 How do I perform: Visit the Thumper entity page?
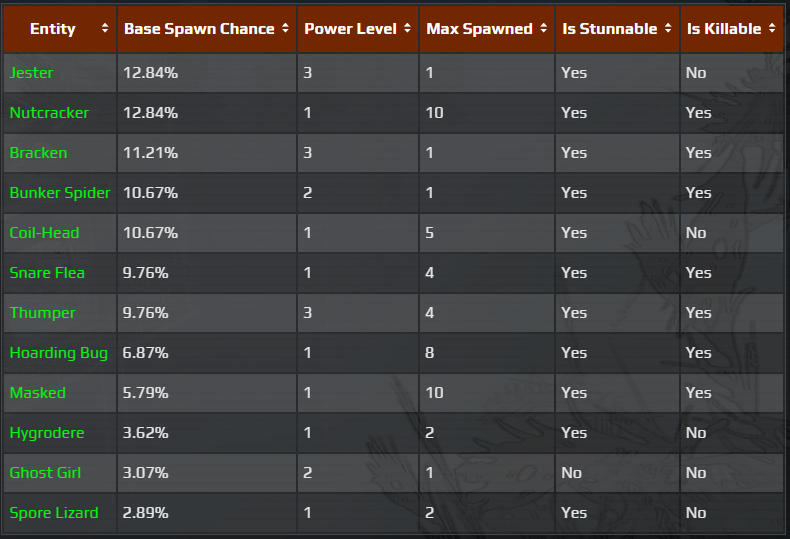point(43,313)
